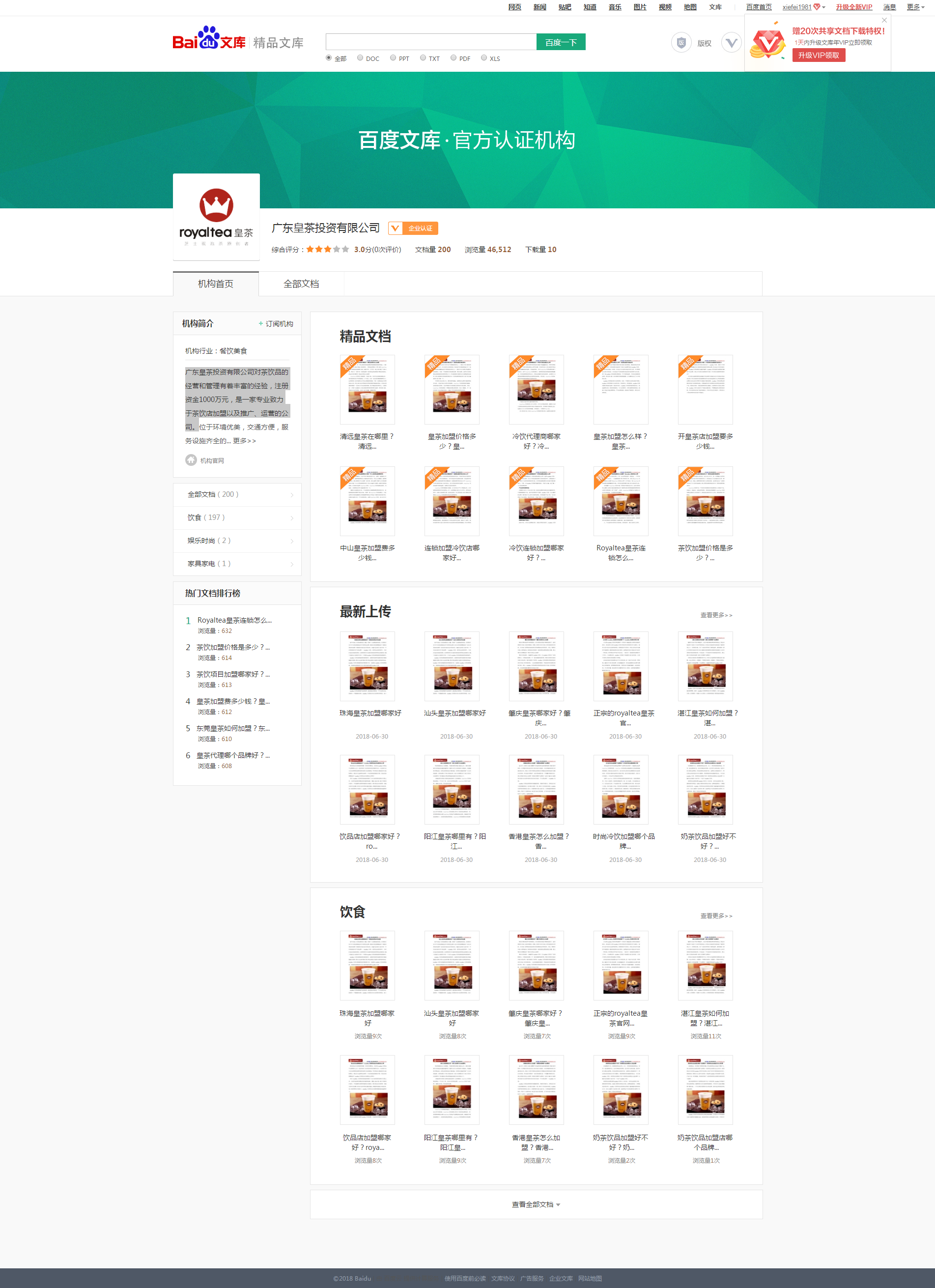Viewport: 935px width, 1288px height.
Task: Open 地图 in top navigation
Action: point(690,7)
